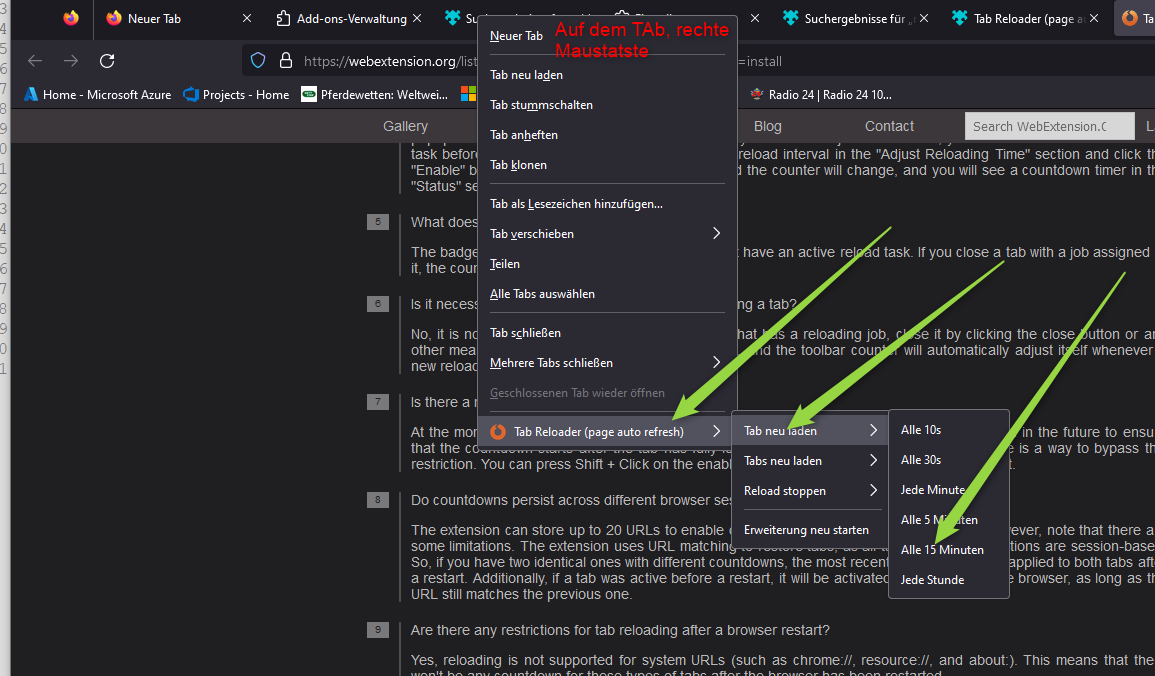This screenshot has width=1155, height=676.
Task: Select 'Tab stummschalten' in context menu
Action: coord(541,105)
